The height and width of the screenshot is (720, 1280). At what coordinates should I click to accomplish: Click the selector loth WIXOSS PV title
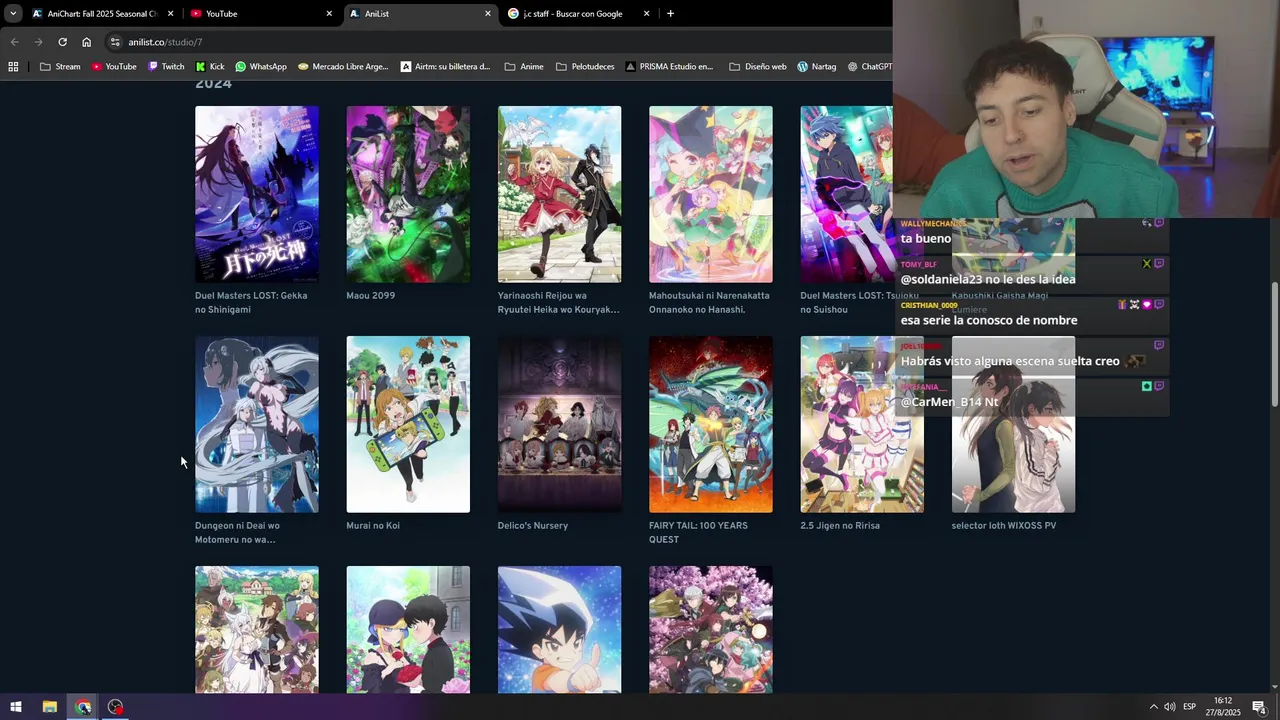click(x=1004, y=526)
